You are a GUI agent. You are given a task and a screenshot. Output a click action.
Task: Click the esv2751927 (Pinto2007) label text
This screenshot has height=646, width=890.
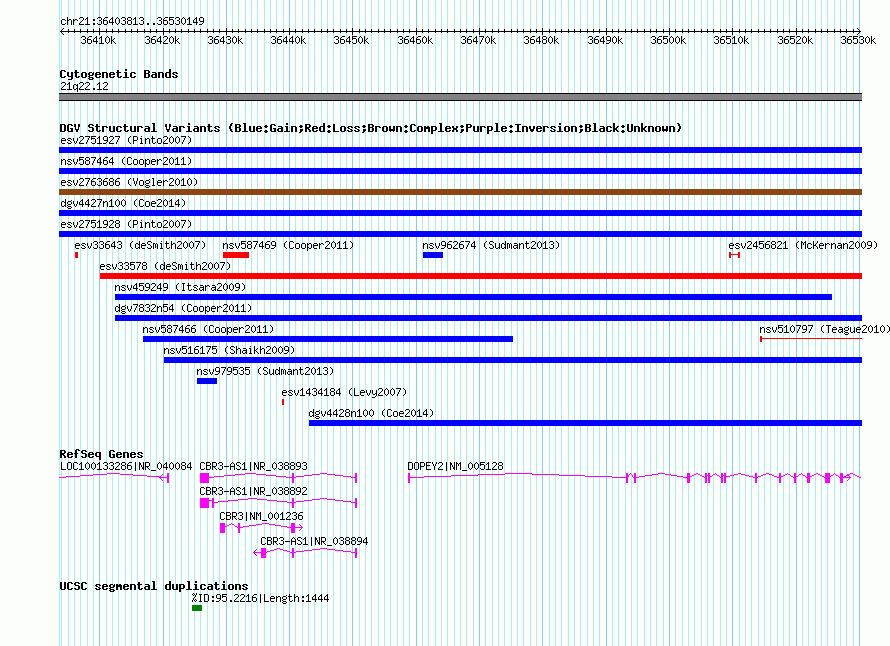pyautogui.click(x=126, y=140)
